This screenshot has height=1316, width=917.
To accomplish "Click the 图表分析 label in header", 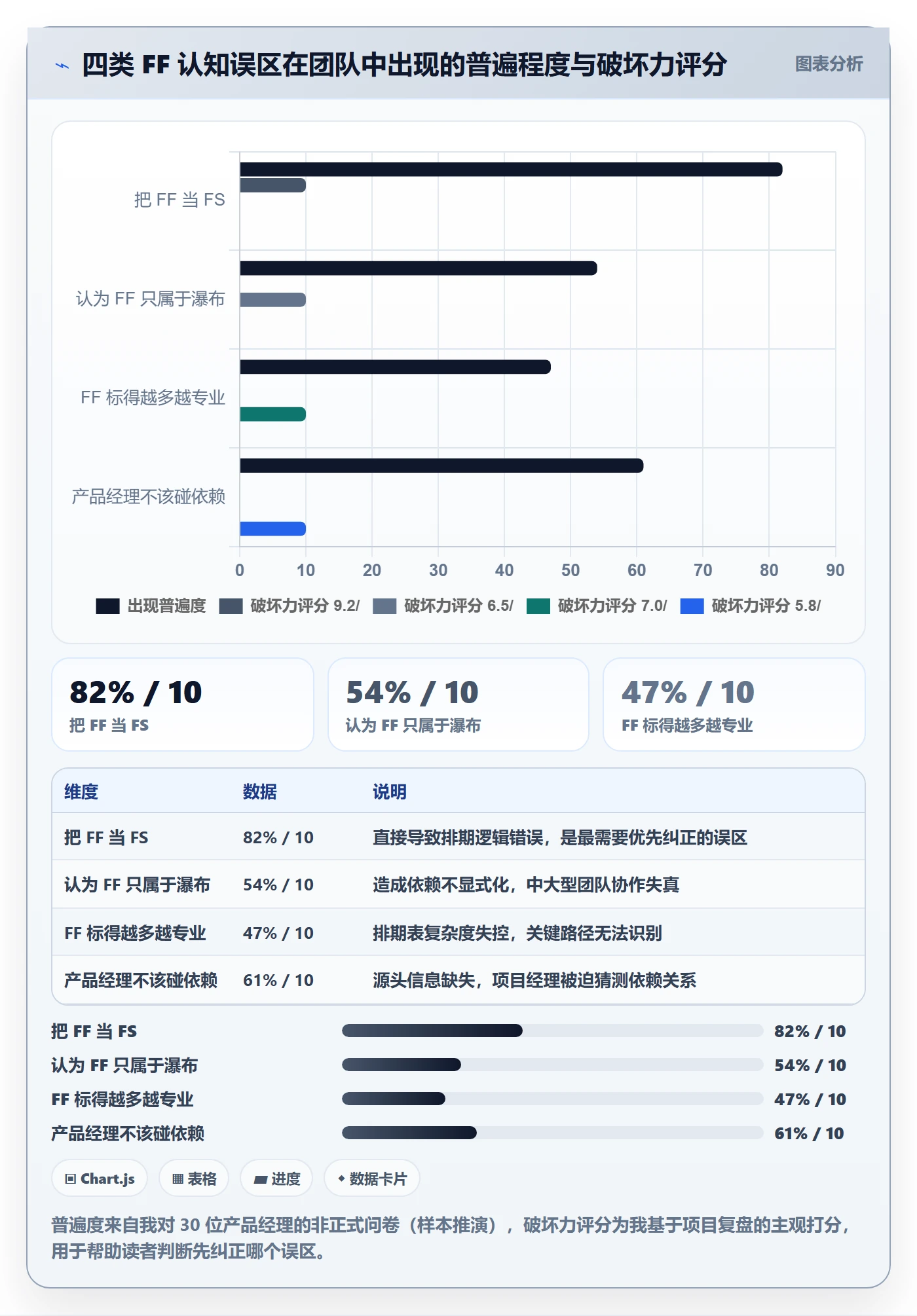I will click(829, 64).
